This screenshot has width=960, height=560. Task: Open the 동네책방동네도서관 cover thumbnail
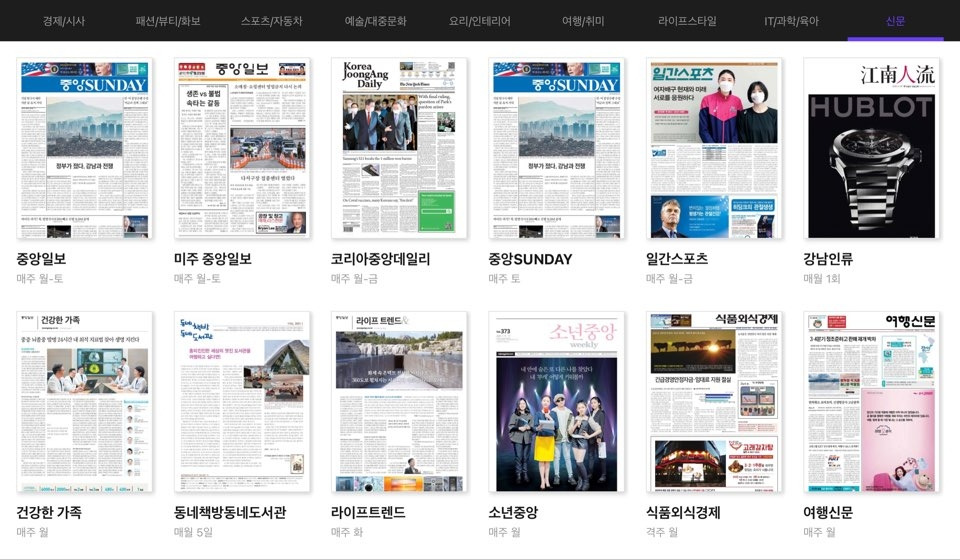point(242,402)
